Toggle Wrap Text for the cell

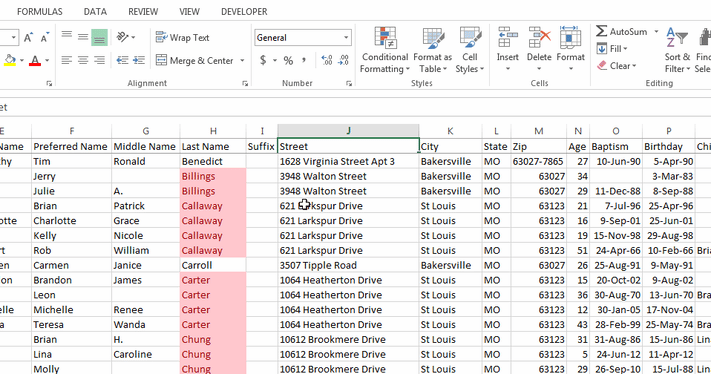tap(182, 37)
